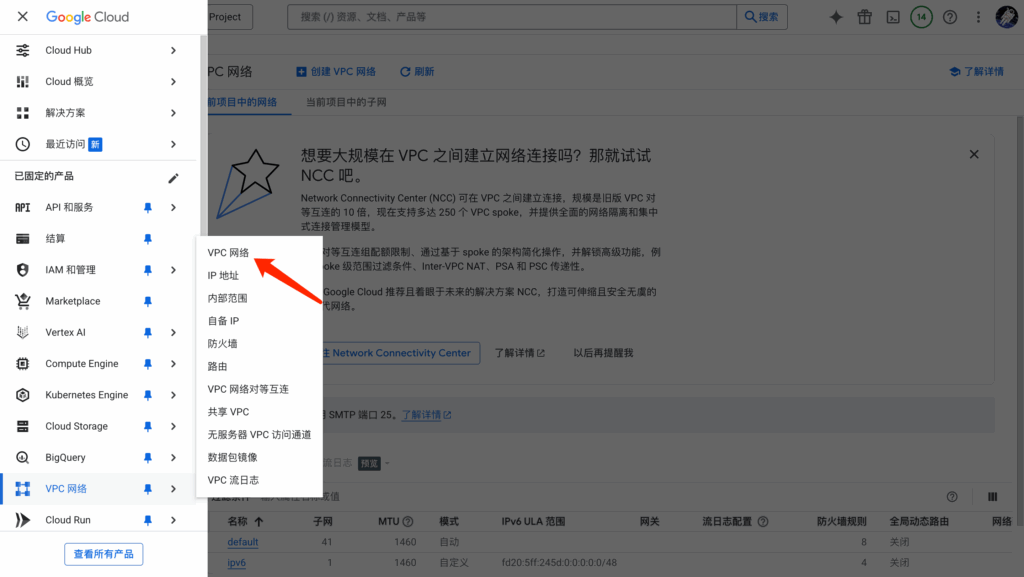Dismiss the NCC promotion banner
1024x577 pixels.
point(974,155)
